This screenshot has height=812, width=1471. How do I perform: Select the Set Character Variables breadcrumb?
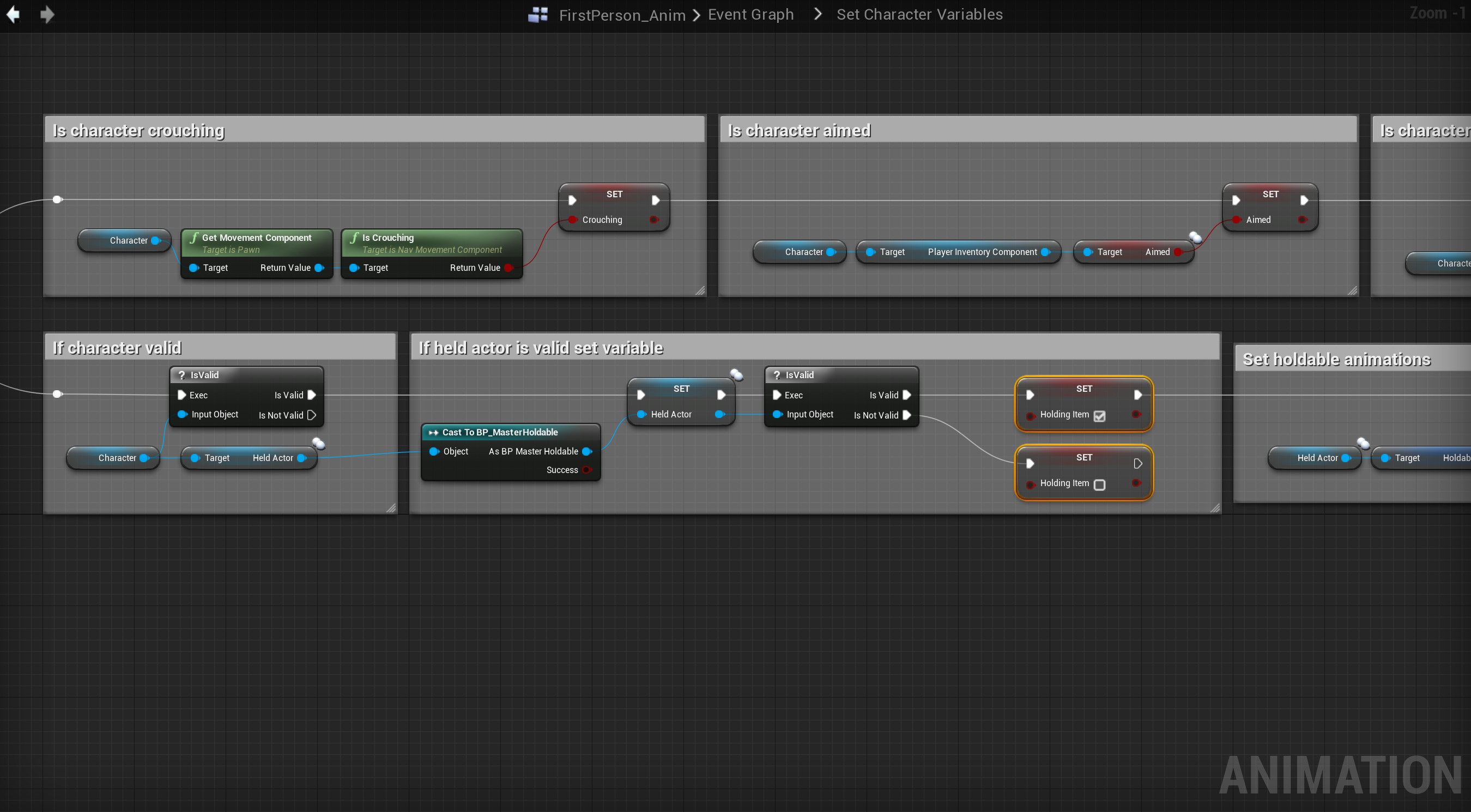pos(919,14)
